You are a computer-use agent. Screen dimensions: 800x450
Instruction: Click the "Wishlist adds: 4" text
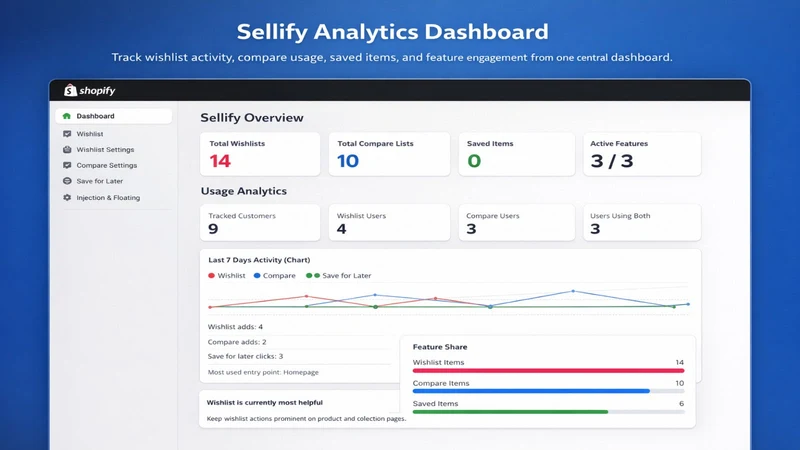(x=235, y=327)
